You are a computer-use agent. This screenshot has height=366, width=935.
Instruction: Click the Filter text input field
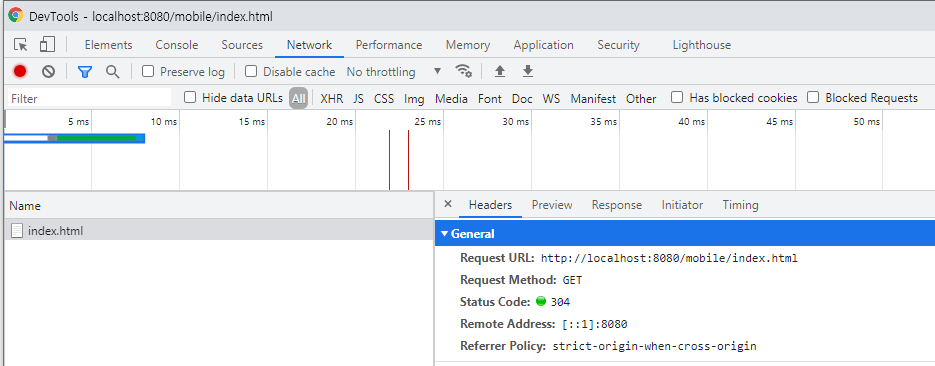[x=89, y=98]
